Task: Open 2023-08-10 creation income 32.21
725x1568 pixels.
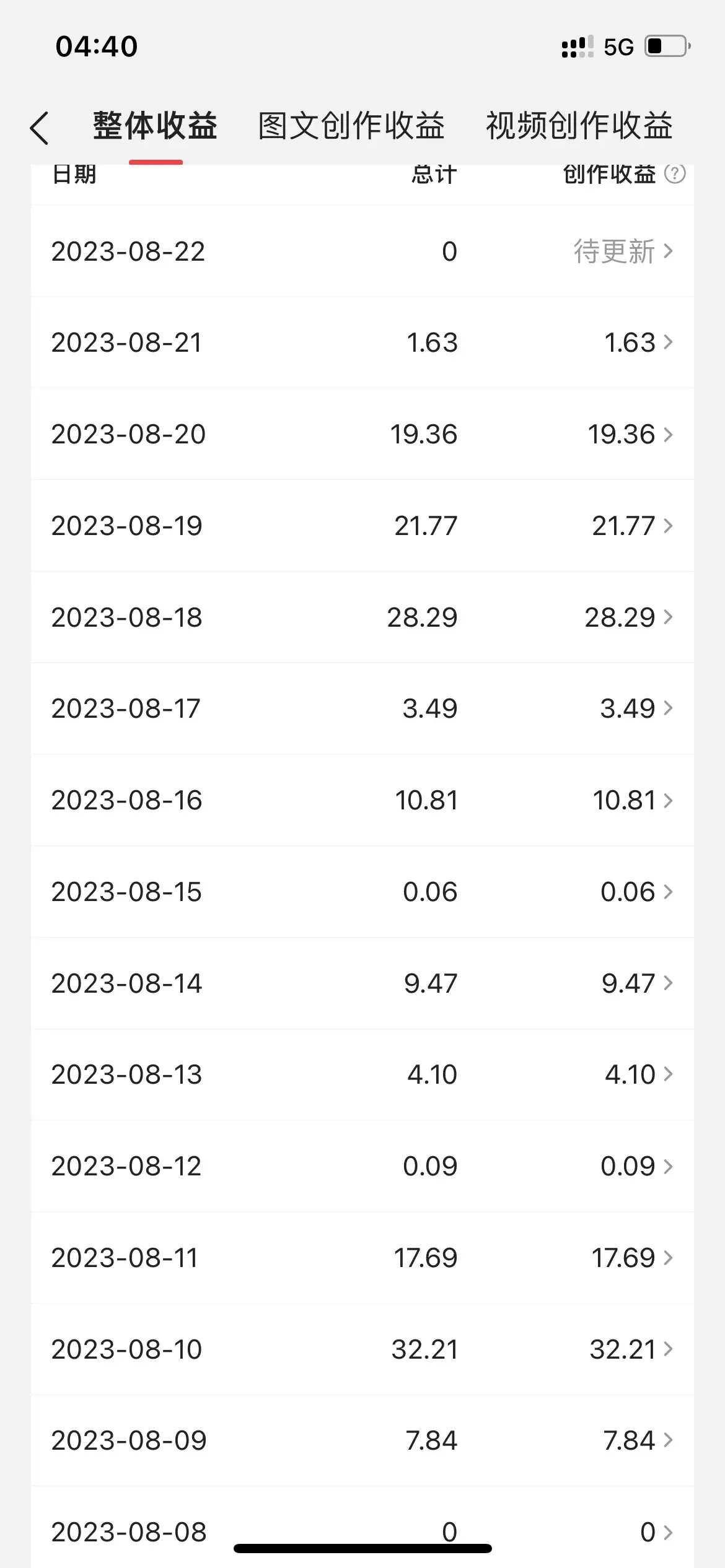Action: coord(623,1349)
